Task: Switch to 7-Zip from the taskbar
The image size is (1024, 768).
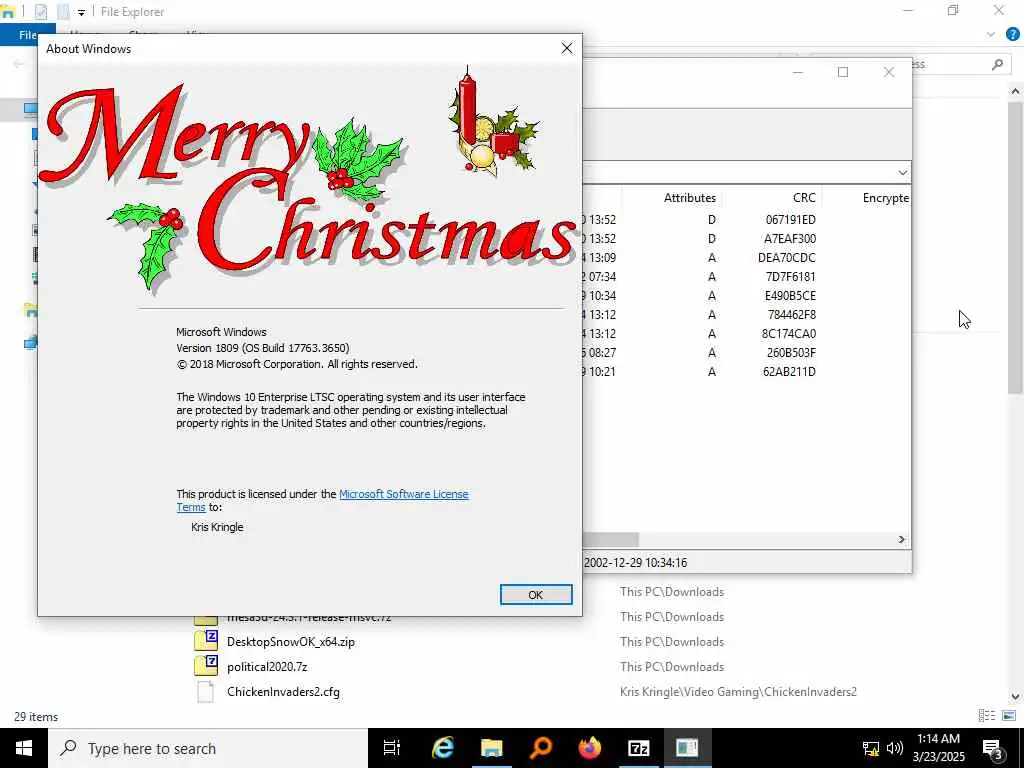Action: [x=638, y=748]
